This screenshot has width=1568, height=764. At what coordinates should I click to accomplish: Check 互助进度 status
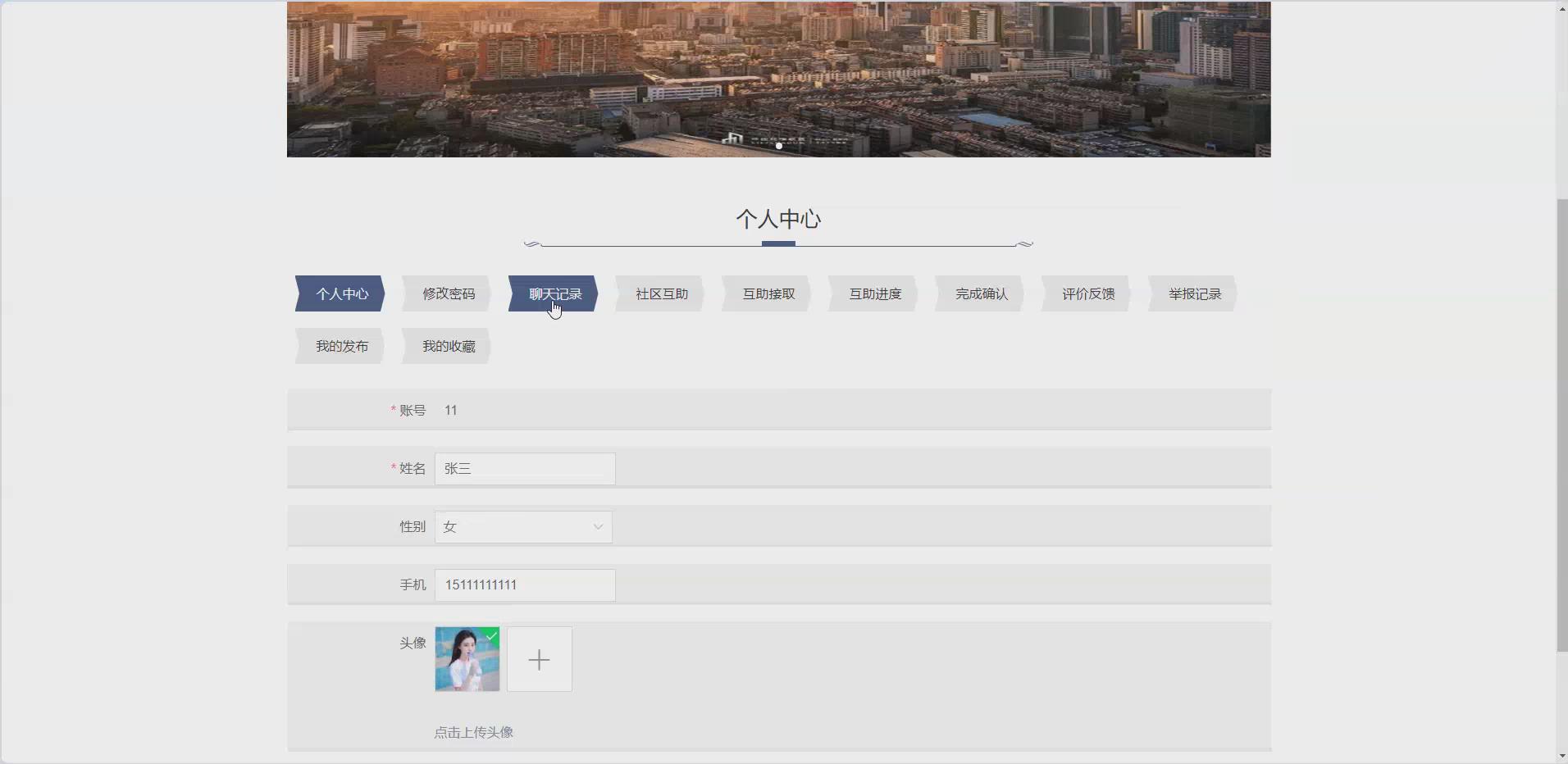[873, 293]
